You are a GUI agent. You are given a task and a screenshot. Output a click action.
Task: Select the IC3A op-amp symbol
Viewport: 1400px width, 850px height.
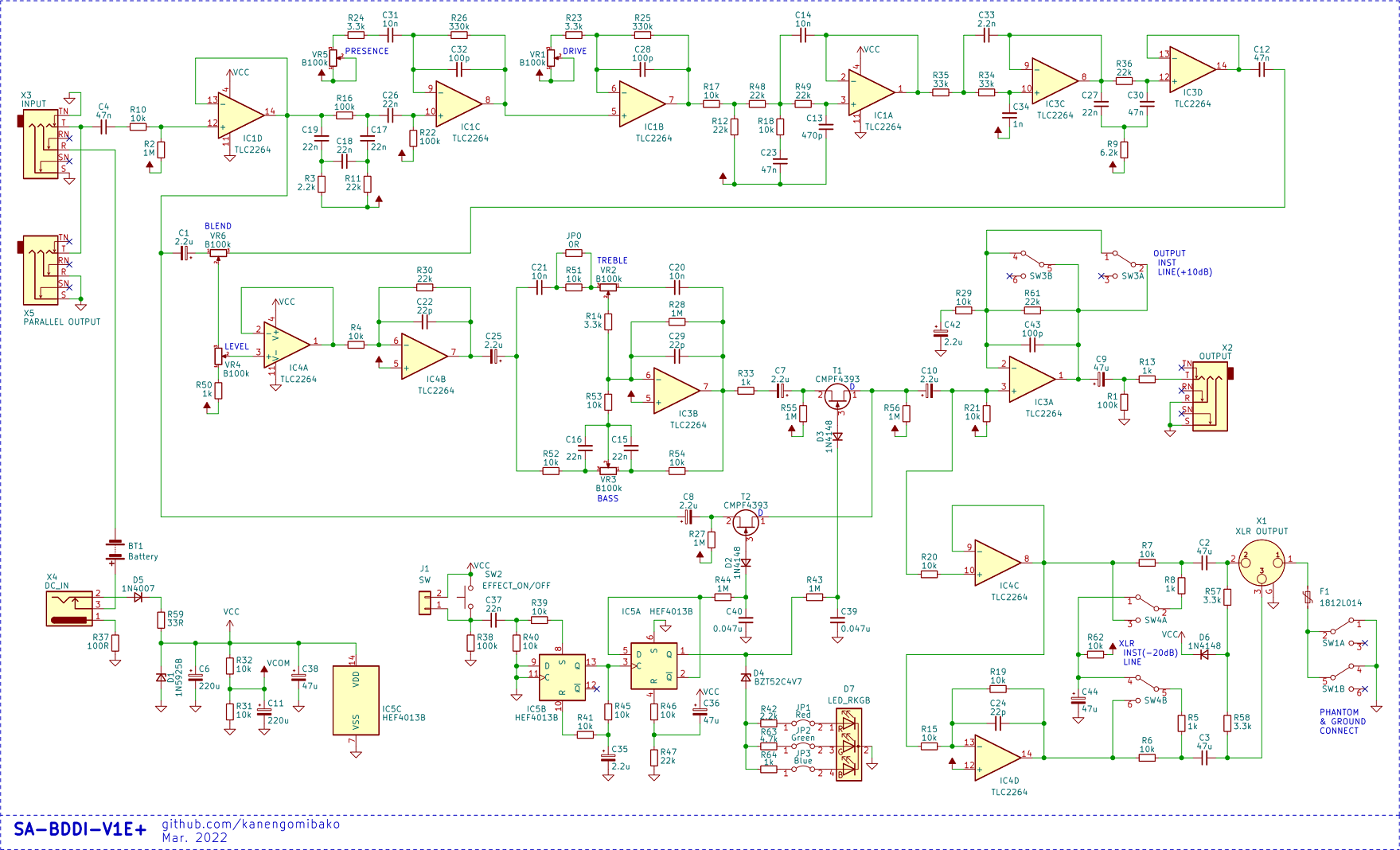pyautogui.click(x=1032, y=379)
